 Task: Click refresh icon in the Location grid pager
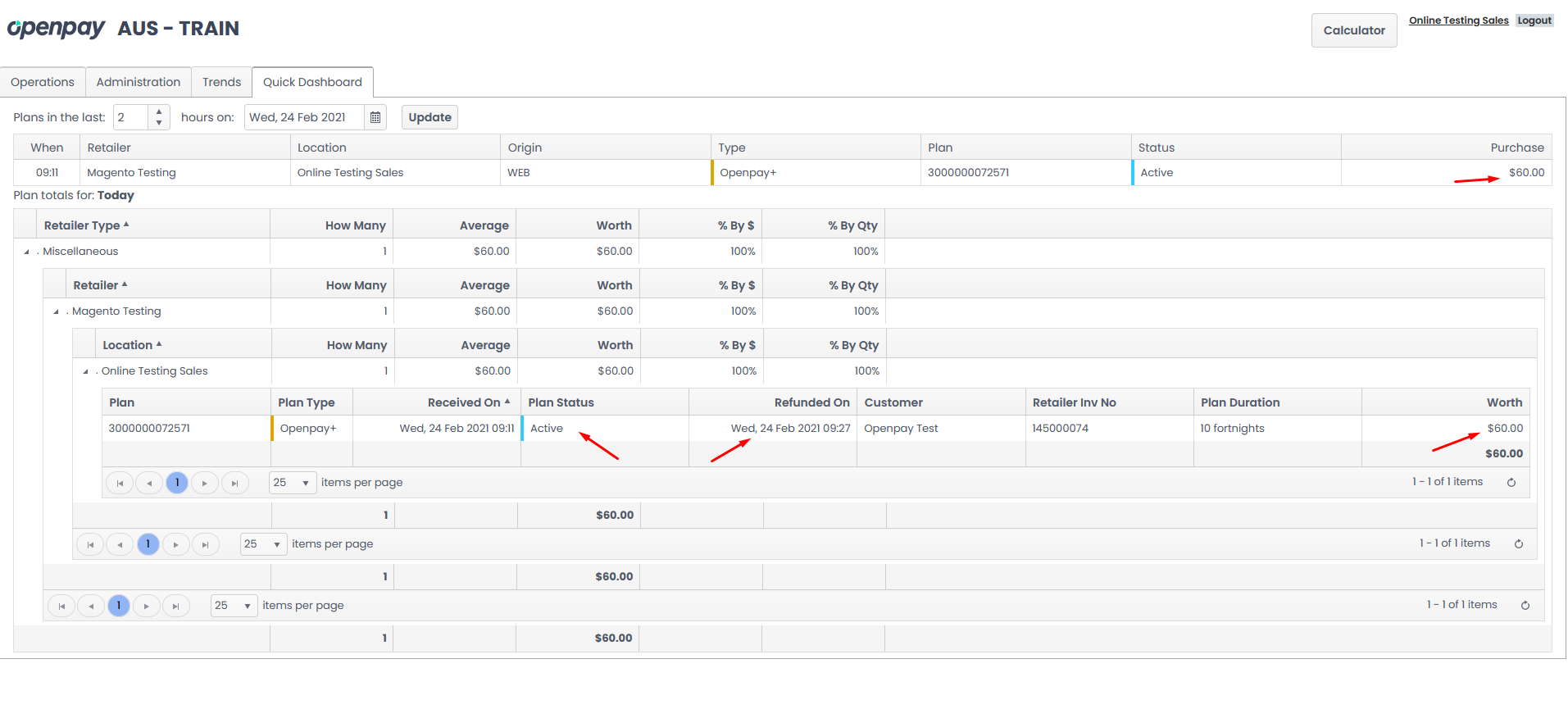coord(1519,544)
